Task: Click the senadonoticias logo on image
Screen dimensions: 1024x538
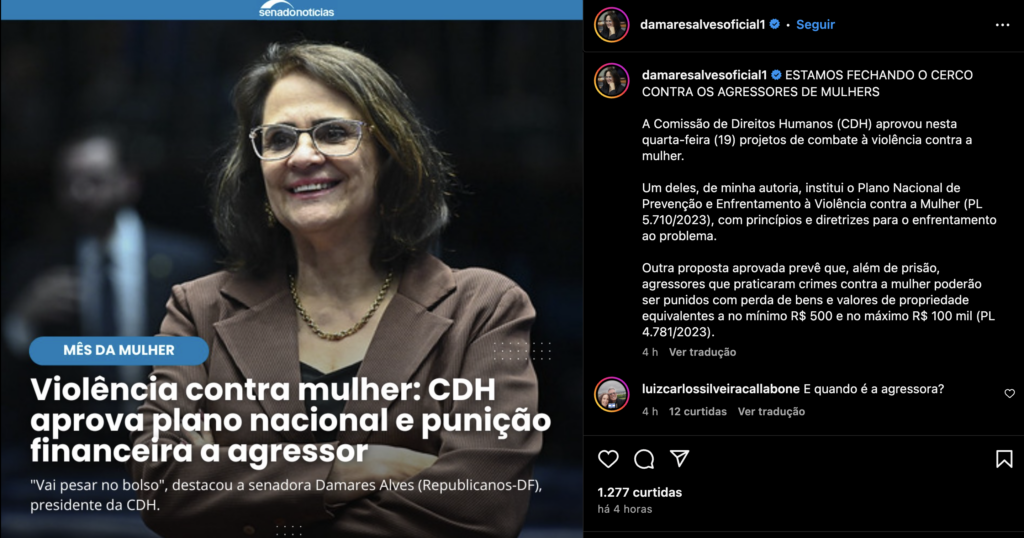Action: click(x=296, y=9)
